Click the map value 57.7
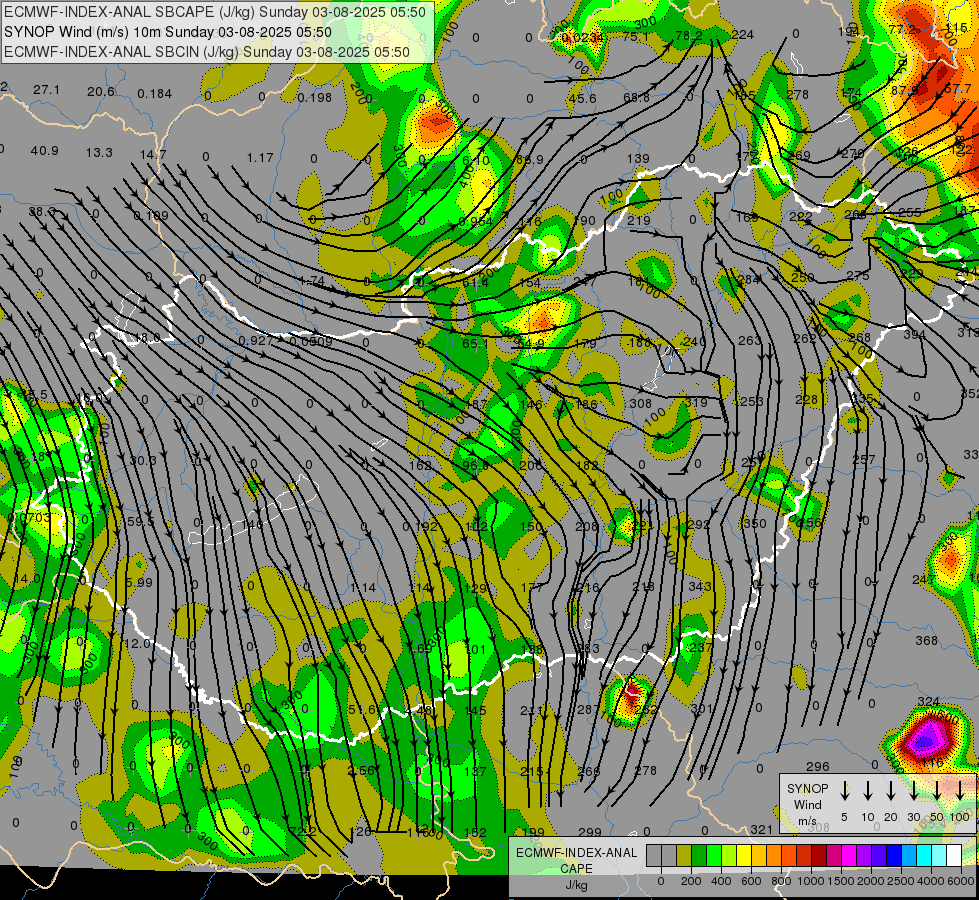The image size is (979, 900). coord(958,89)
